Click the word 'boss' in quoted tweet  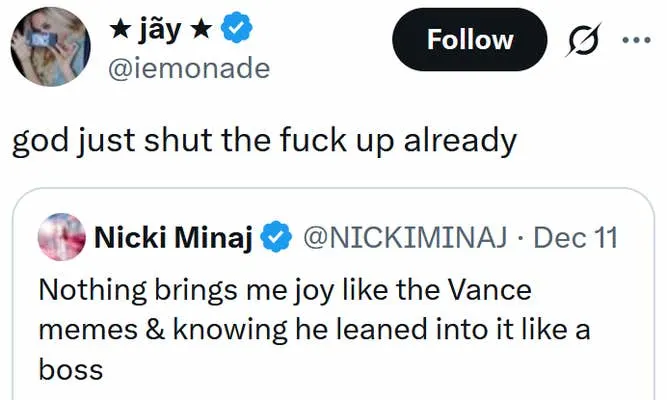pyautogui.click(x=71, y=370)
